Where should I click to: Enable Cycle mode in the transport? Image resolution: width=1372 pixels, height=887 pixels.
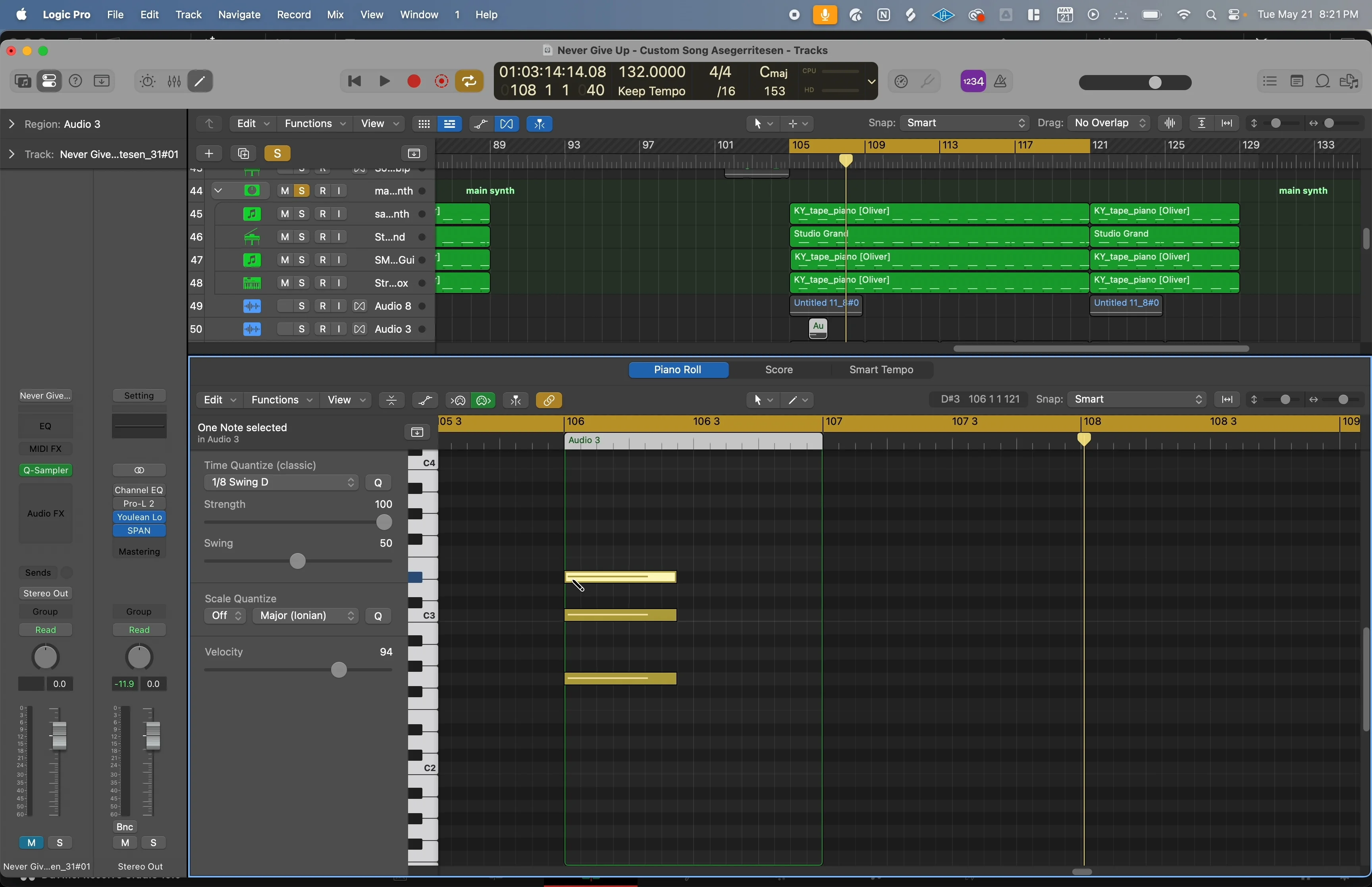point(470,81)
